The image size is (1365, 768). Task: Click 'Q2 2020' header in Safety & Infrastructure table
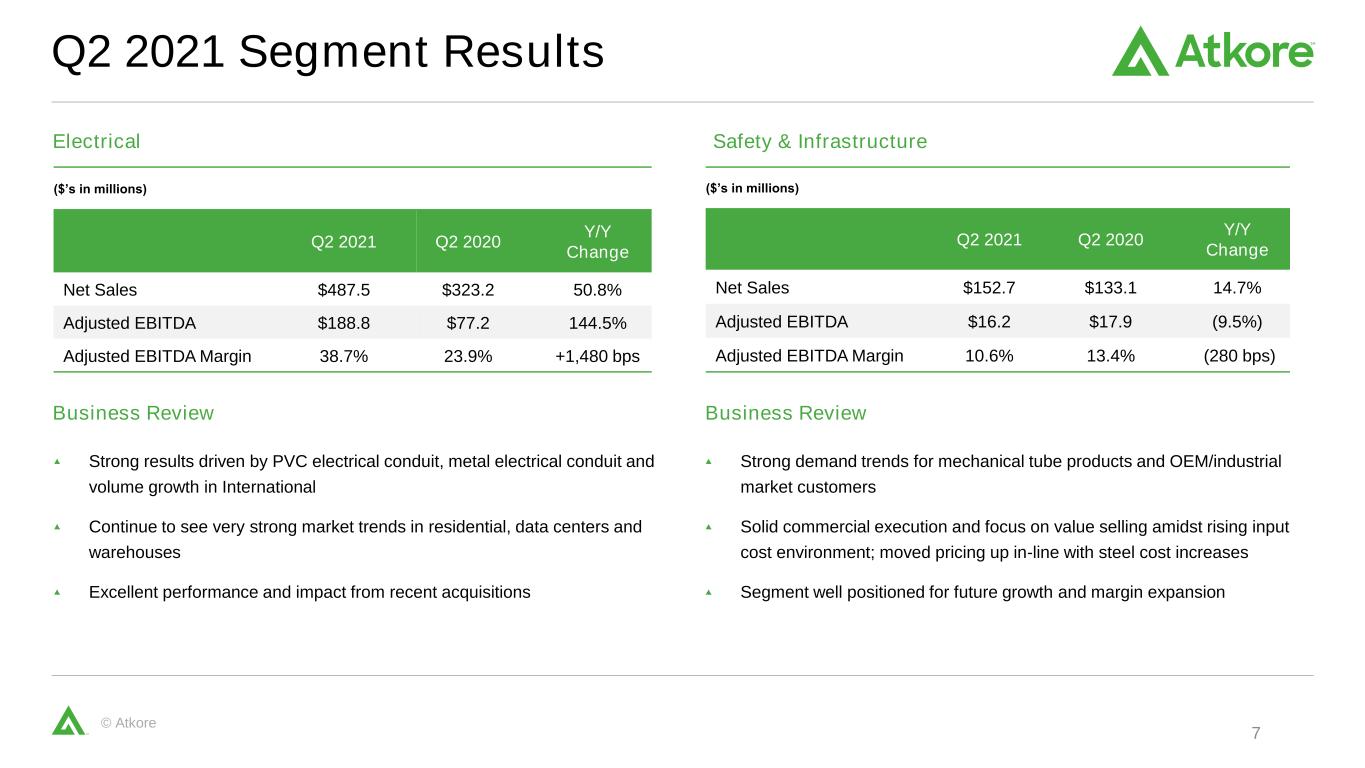1110,240
